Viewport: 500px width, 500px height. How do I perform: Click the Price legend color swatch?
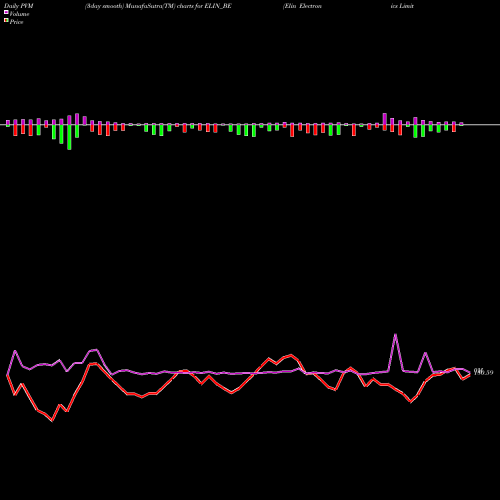coord(6,21)
